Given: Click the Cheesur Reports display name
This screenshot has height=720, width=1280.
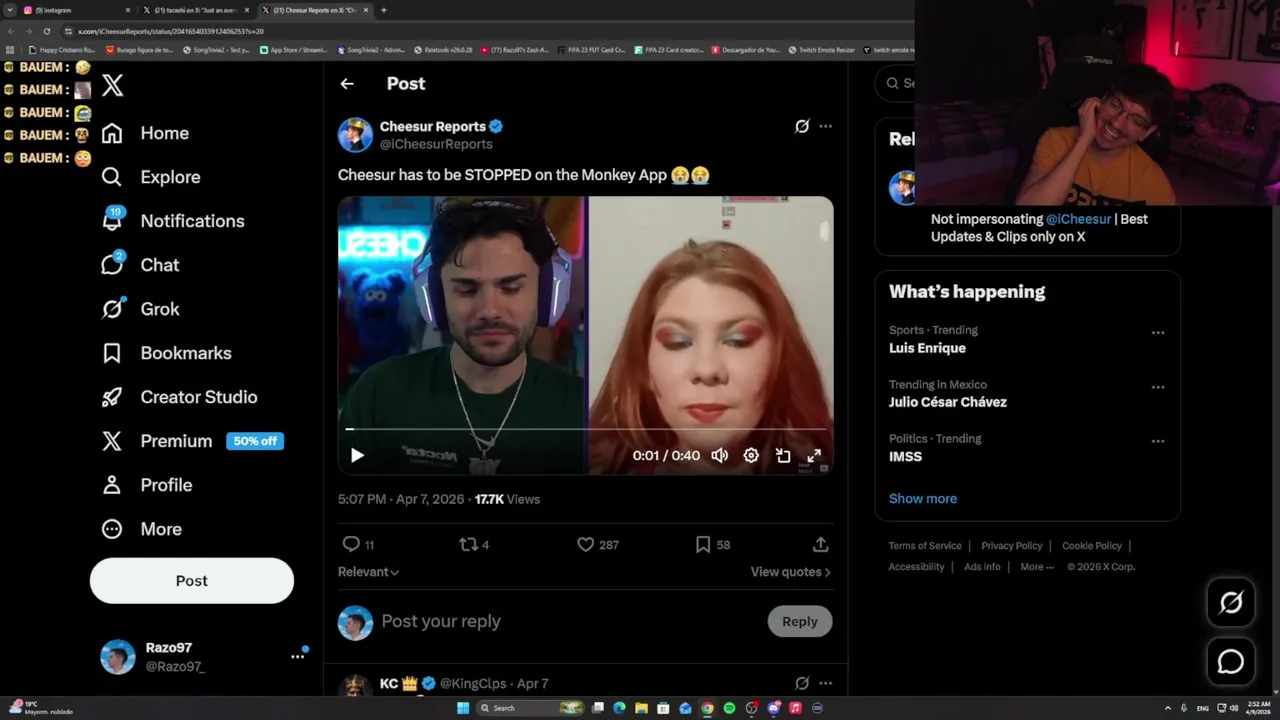Looking at the screenshot, I should click(433, 127).
